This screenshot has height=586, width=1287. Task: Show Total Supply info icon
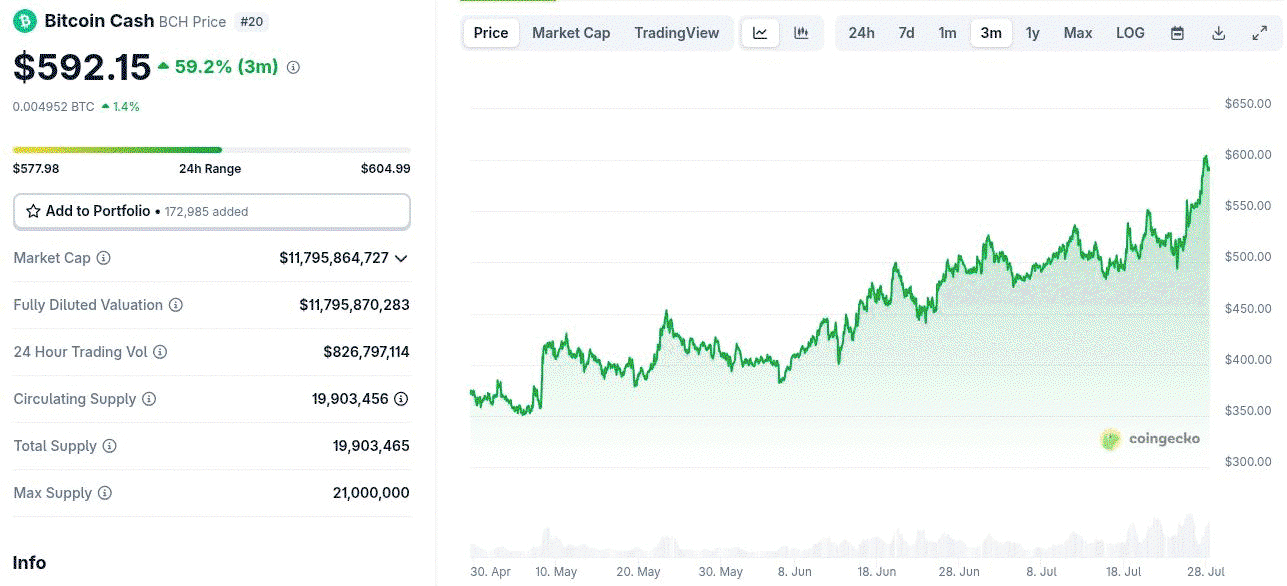tap(110, 446)
